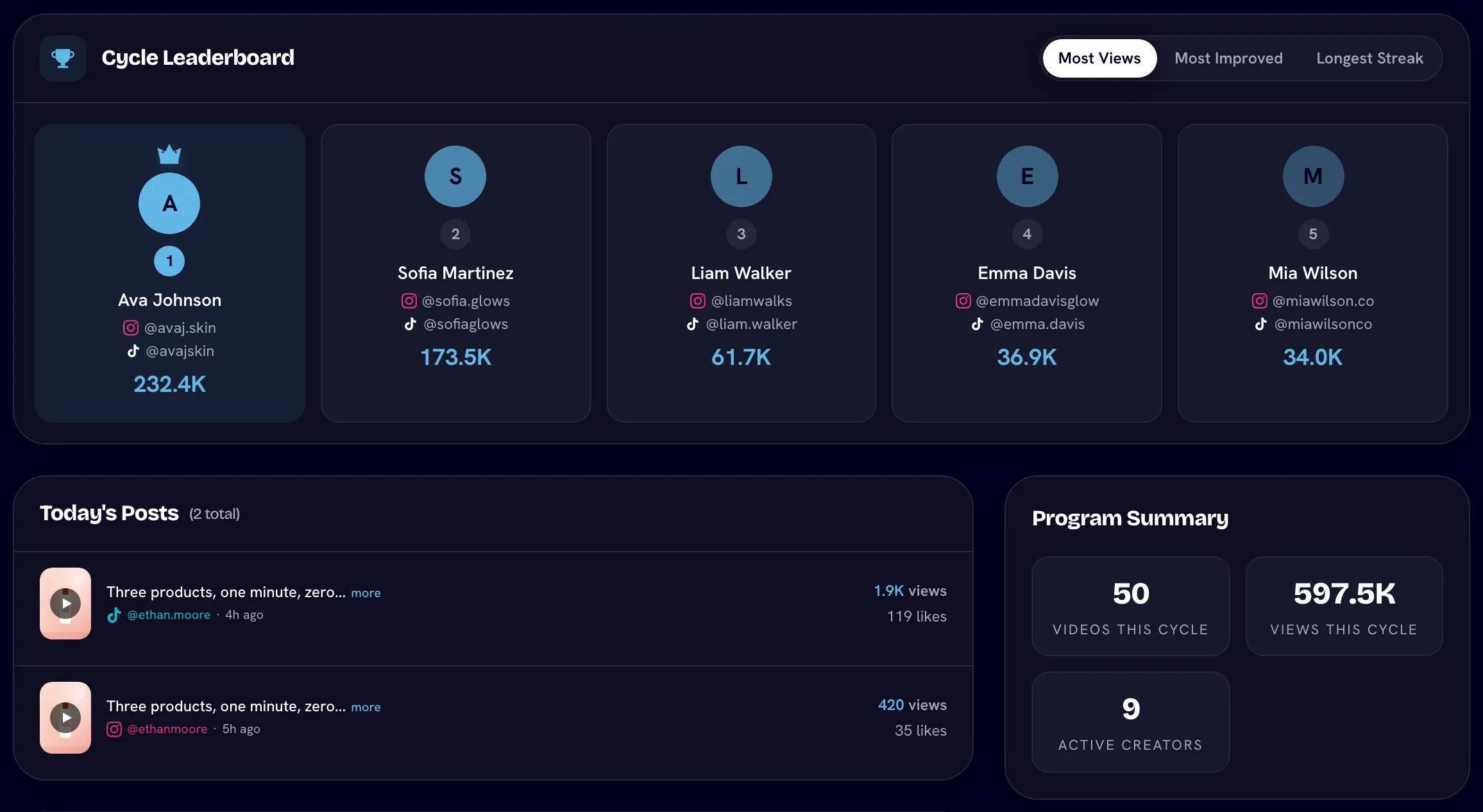The image size is (1483, 812).
Task: Click TikTok icon next to @miawilsonco
Action: click(1261, 324)
